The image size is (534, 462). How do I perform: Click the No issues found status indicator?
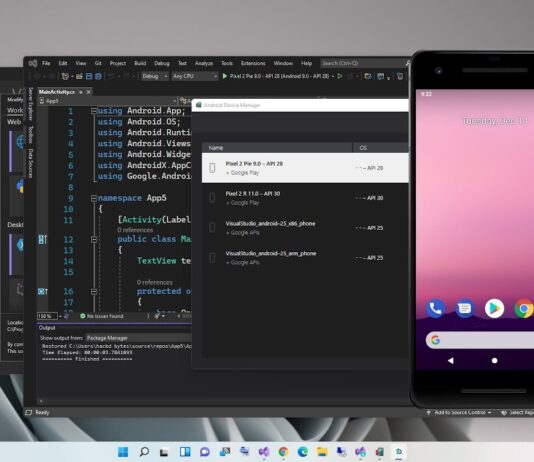tap(102, 316)
